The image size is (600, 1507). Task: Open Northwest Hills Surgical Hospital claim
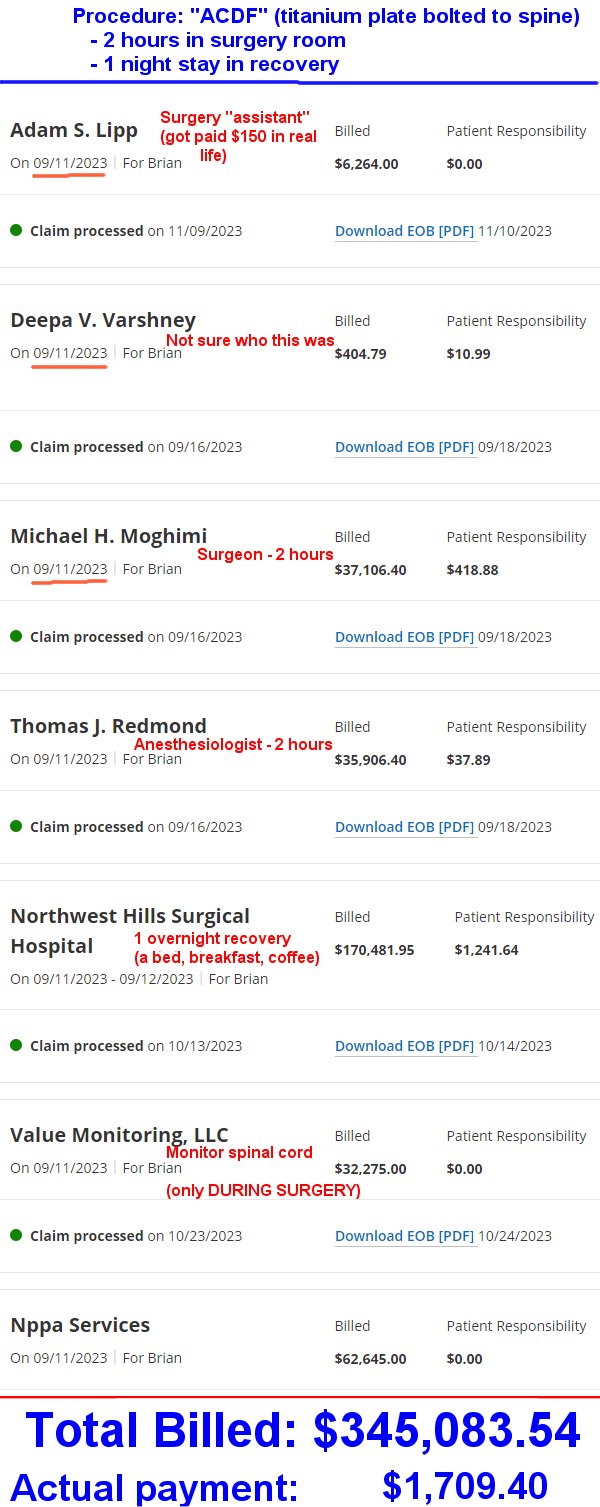(130, 916)
